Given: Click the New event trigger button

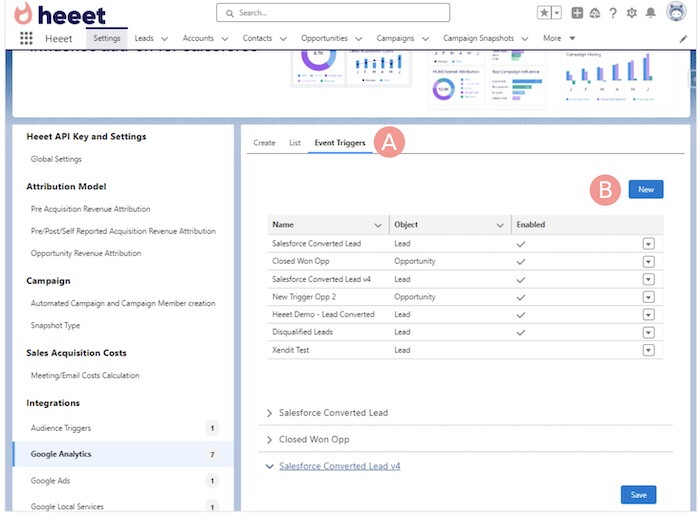Looking at the screenshot, I should click(646, 189).
